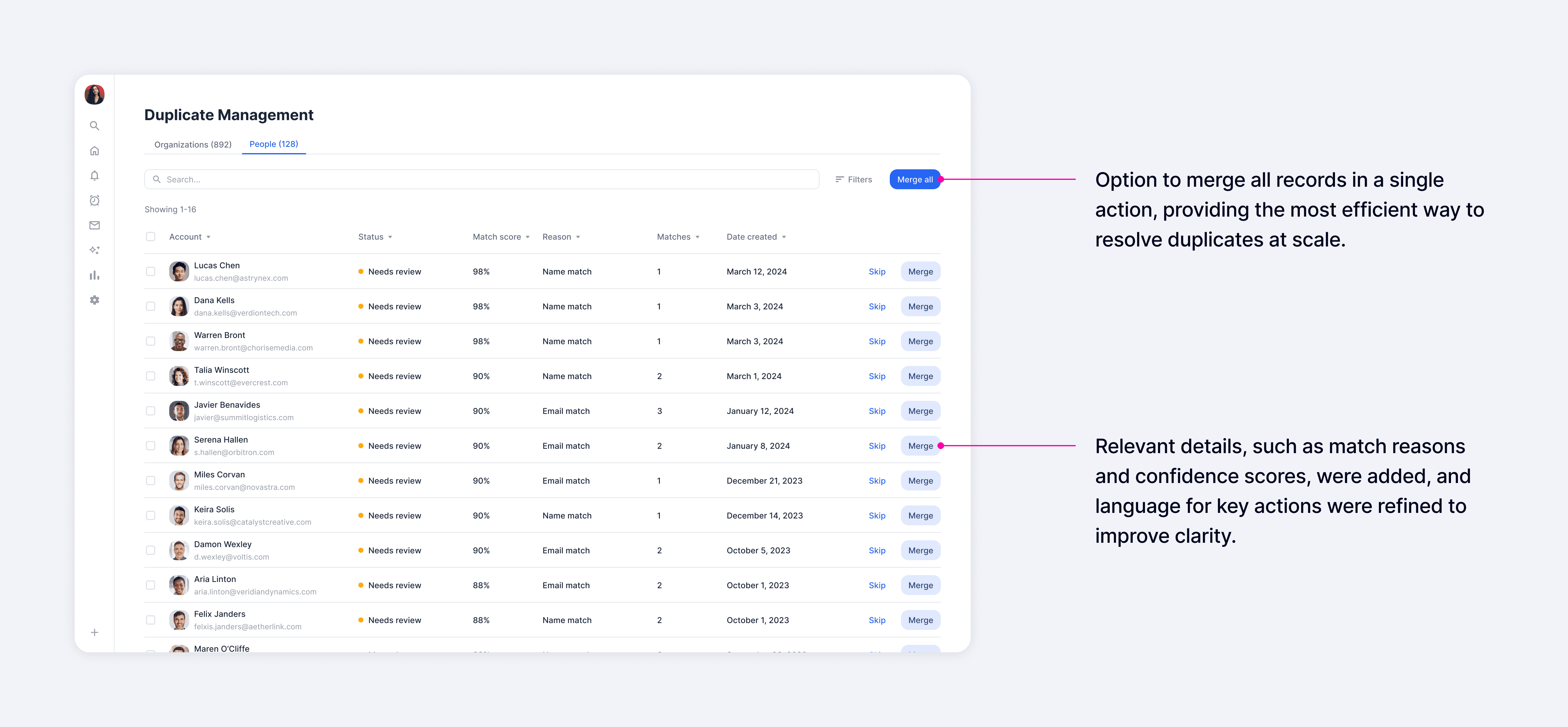Open the settings gear icon
The height and width of the screenshot is (727, 1568).
tap(94, 300)
